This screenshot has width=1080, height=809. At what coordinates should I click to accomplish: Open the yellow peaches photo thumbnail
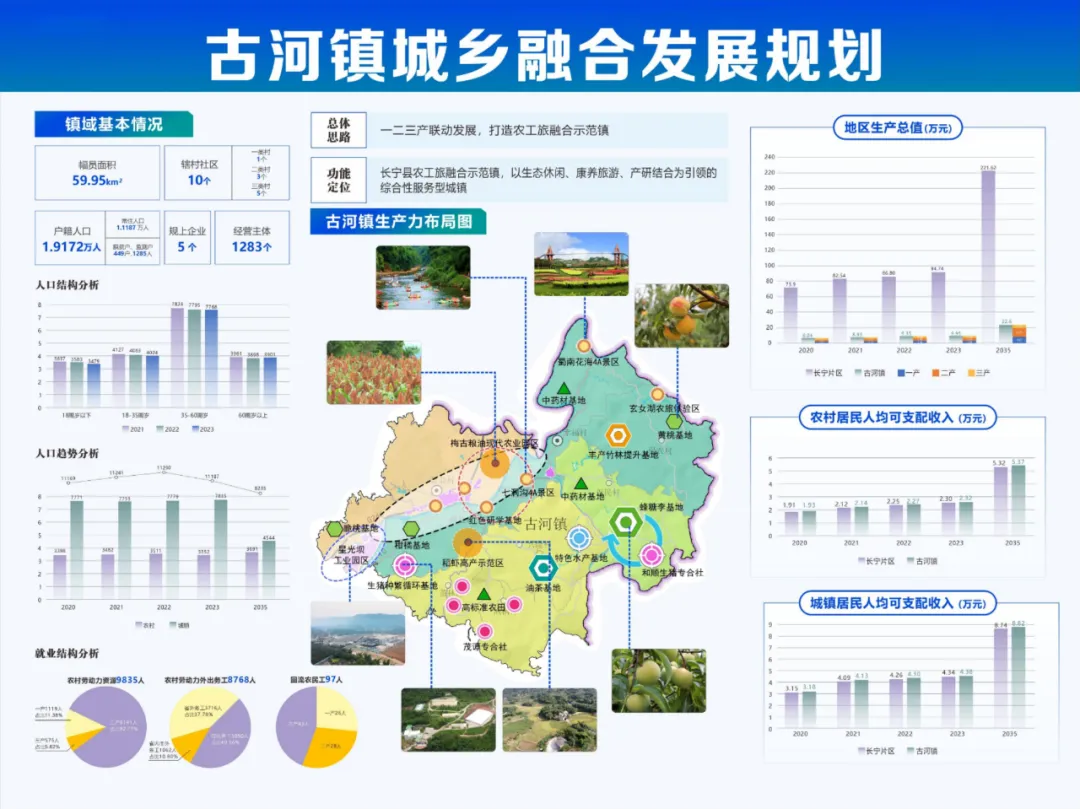point(681,315)
